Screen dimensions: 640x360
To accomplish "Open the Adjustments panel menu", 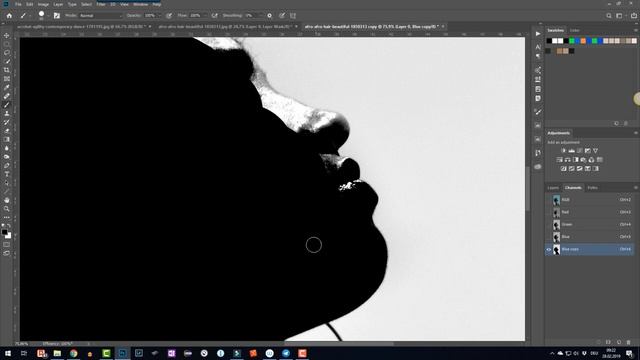I will click(x=636, y=133).
